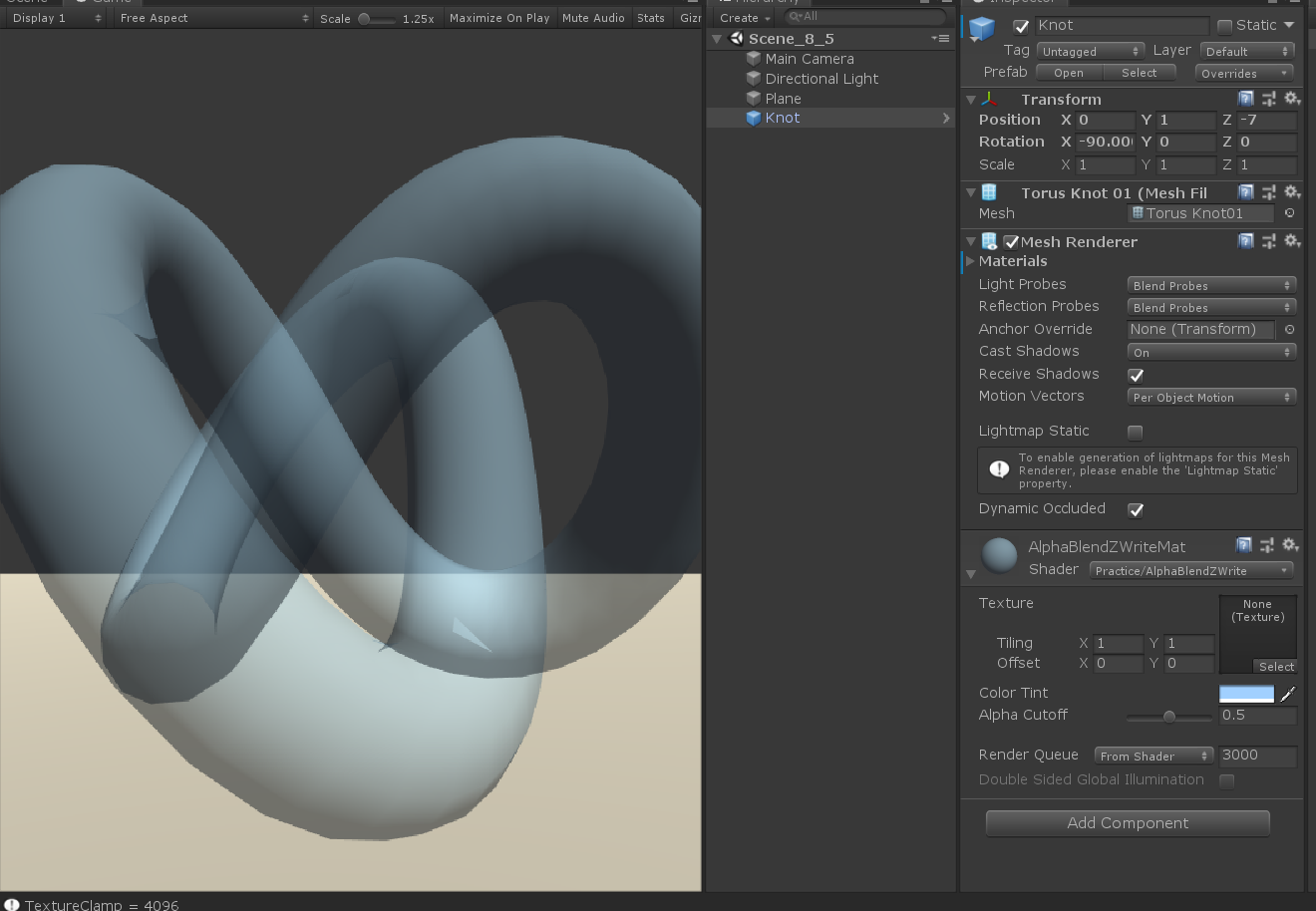Viewport: 1316px width, 911px height.
Task: Collapse the Scene_8_5 hierarchy tree
Action: pos(716,39)
